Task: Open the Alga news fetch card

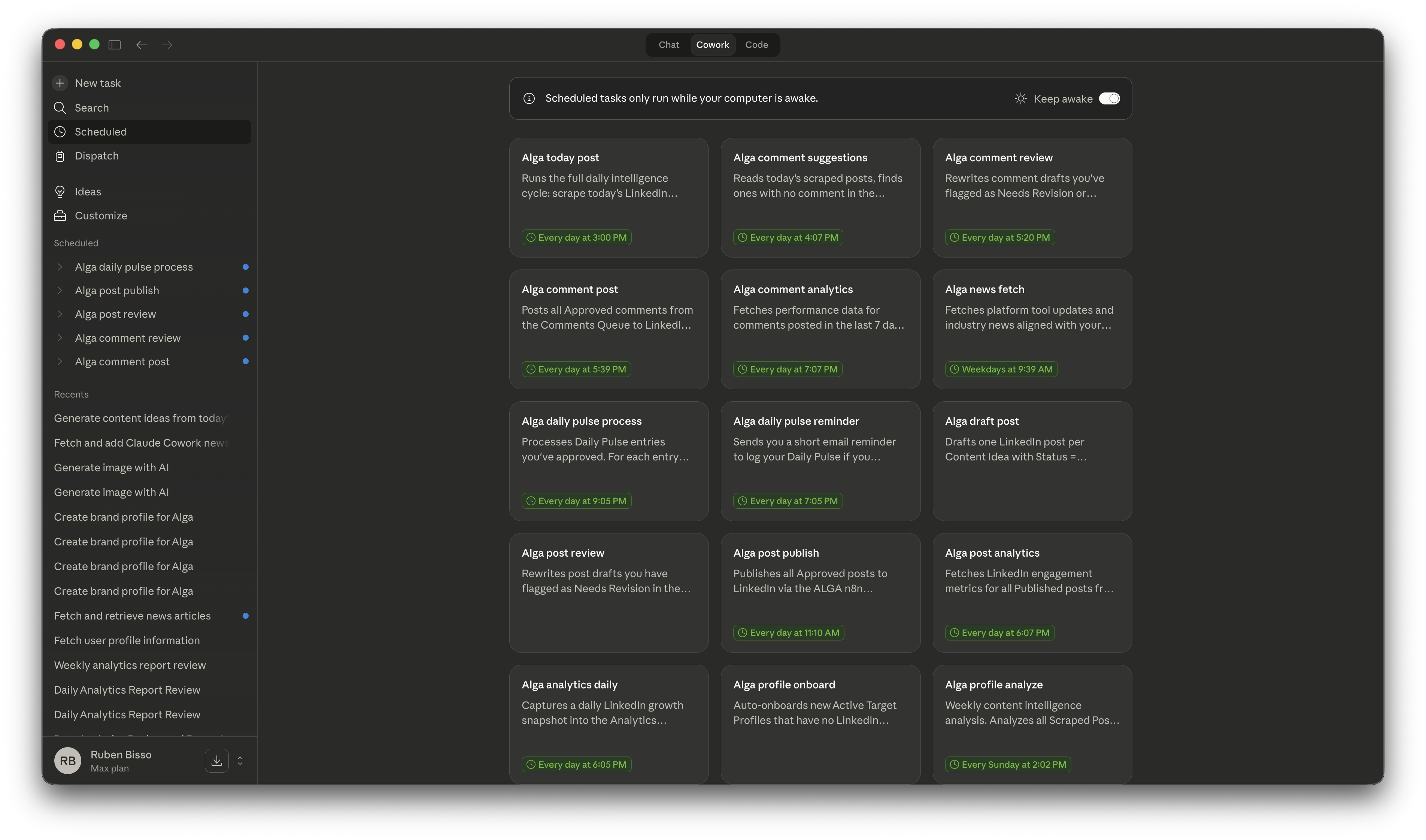Action: [1032, 329]
